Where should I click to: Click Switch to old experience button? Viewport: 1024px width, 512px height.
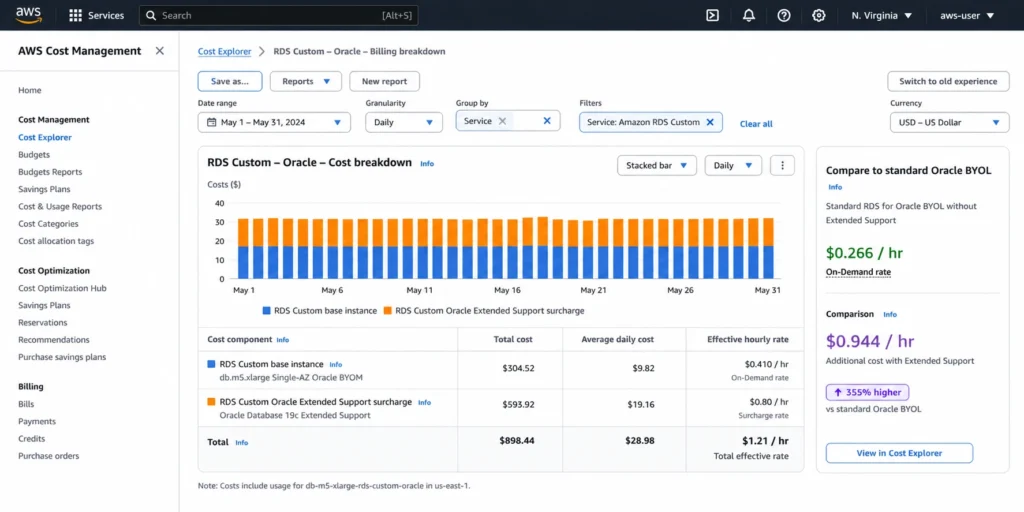click(x=948, y=82)
